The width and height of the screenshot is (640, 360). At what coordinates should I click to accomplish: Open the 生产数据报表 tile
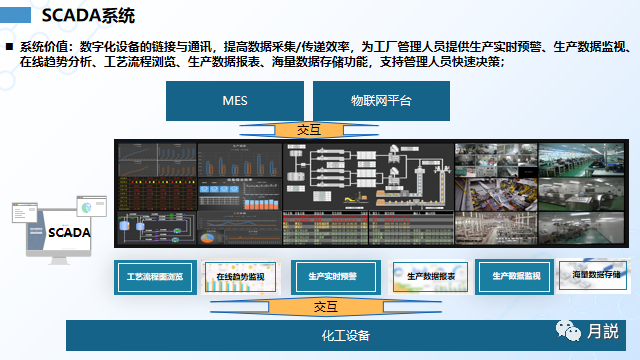click(x=430, y=277)
